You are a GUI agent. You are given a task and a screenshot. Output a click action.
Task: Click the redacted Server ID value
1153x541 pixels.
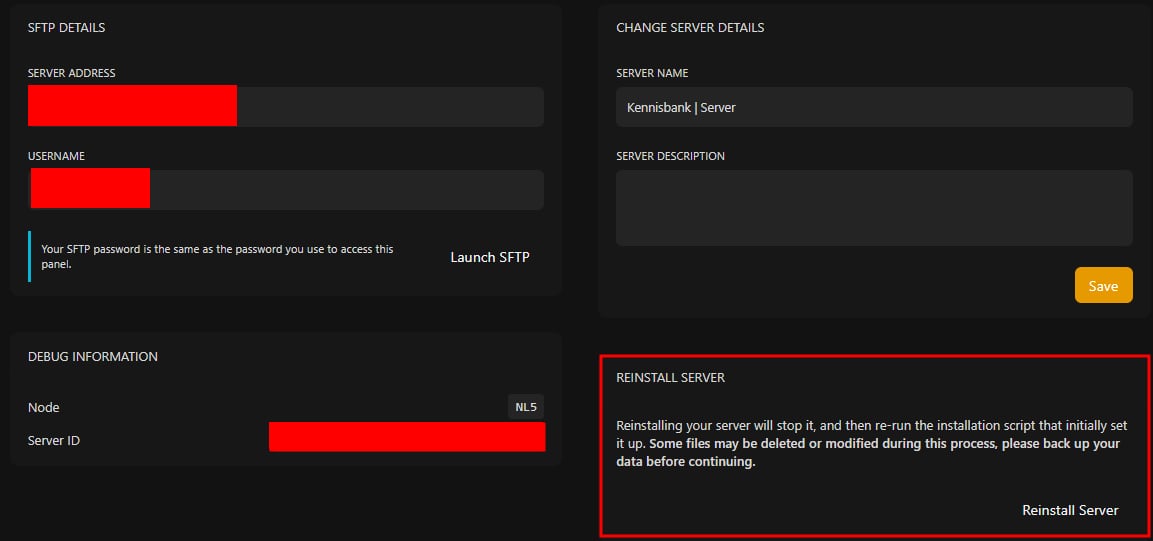(x=407, y=437)
